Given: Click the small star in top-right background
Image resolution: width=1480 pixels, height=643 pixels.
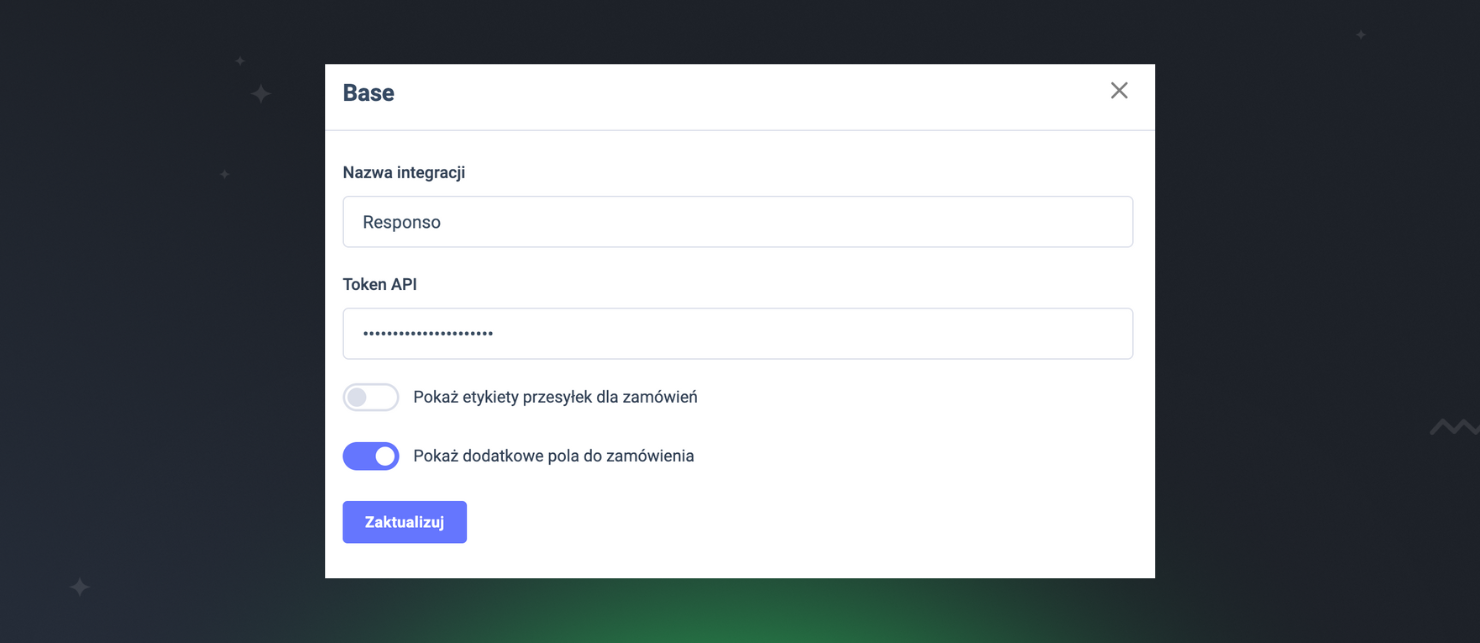Looking at the screenshot, I should 1361,35.
